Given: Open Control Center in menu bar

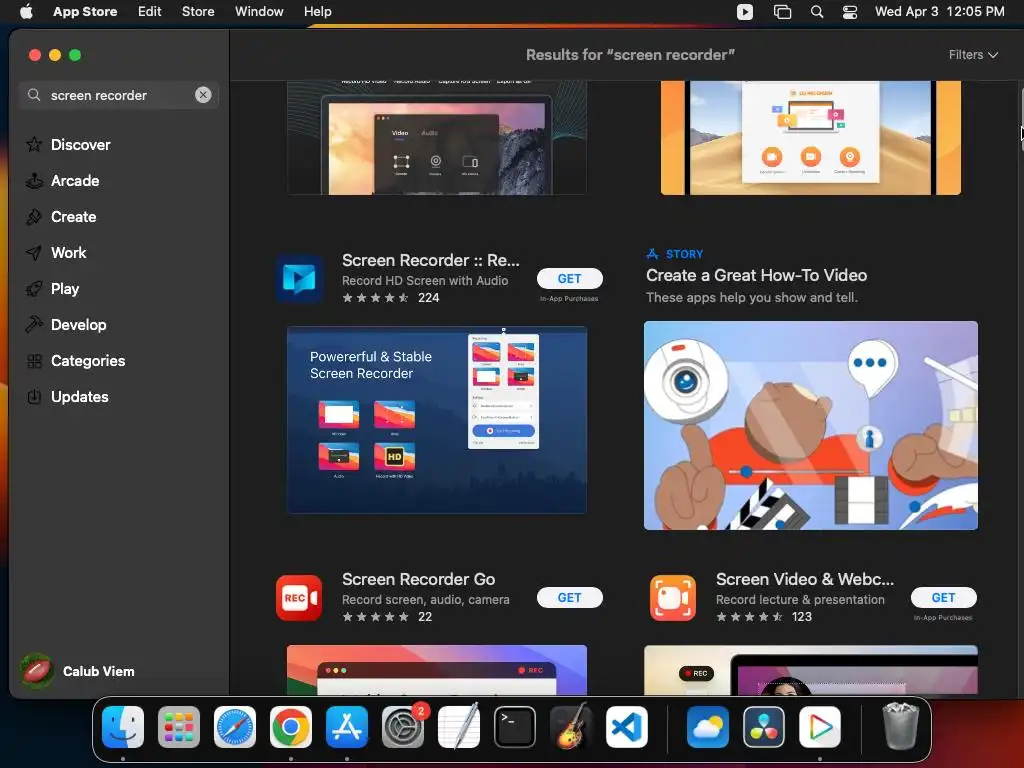Looking at the screenshot, I should click(850, 12).
